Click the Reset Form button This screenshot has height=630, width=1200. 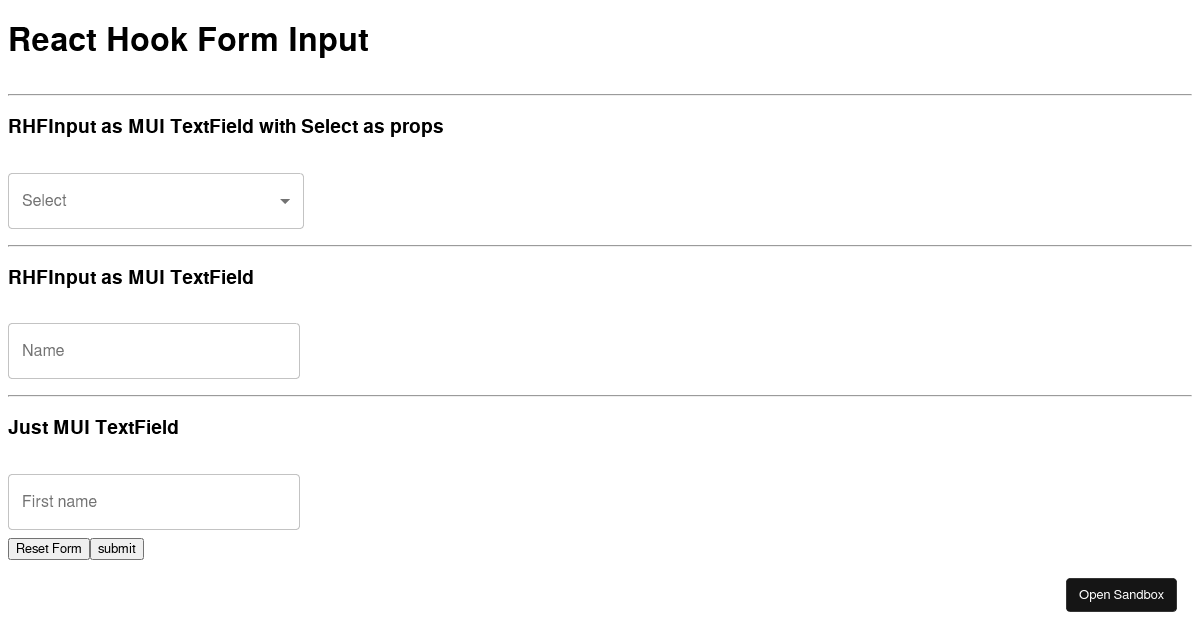coord(49,549)
